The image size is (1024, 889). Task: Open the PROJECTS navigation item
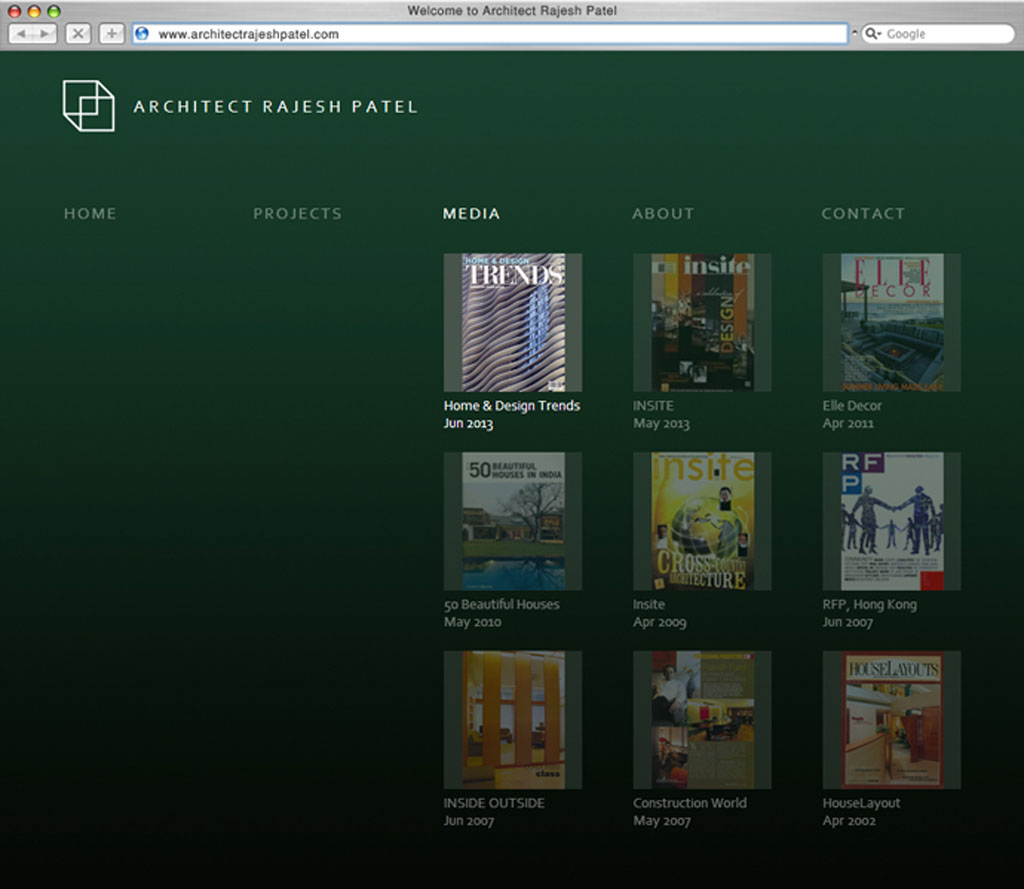298,214
